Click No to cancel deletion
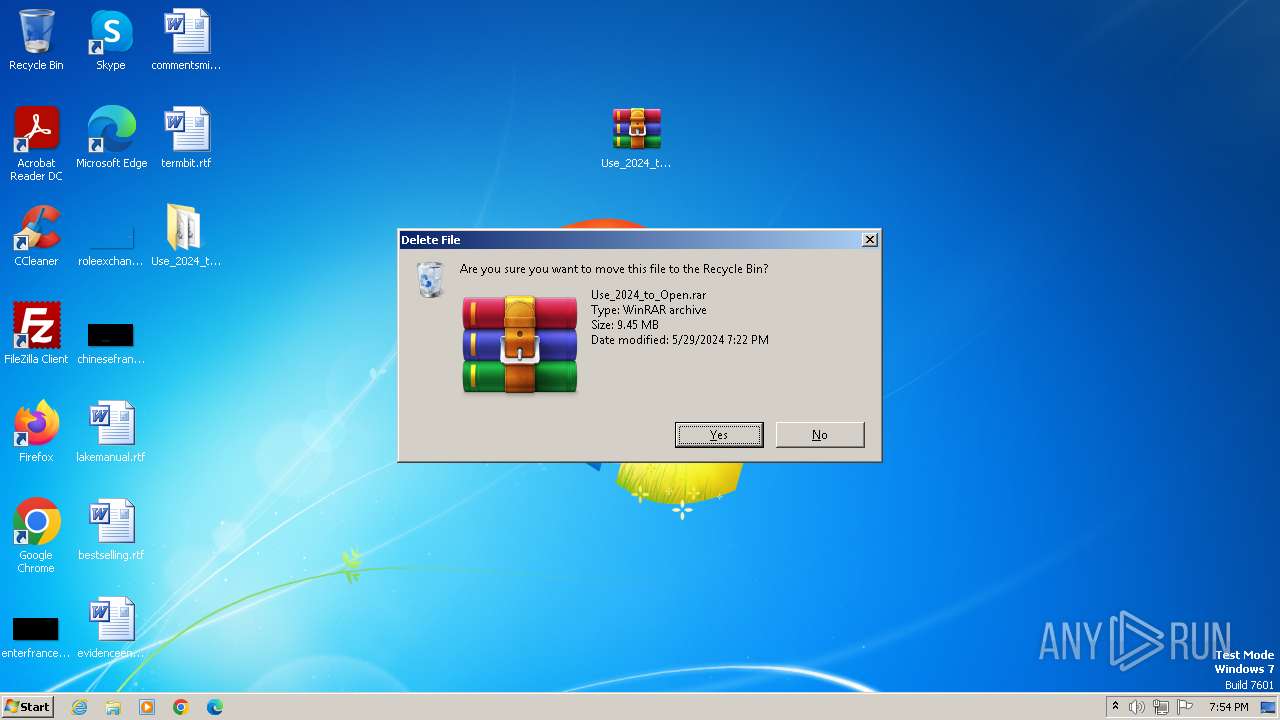 [820, 435]
